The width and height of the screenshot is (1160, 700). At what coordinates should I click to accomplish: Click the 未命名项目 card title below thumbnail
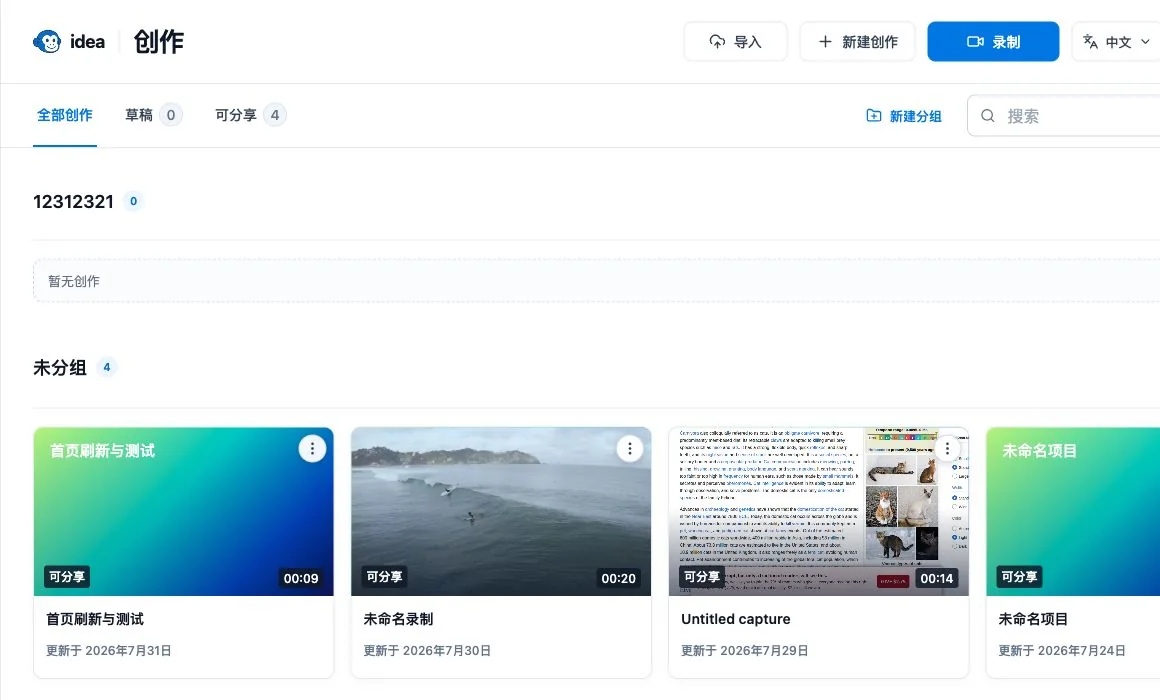[x=1033, y=619]
